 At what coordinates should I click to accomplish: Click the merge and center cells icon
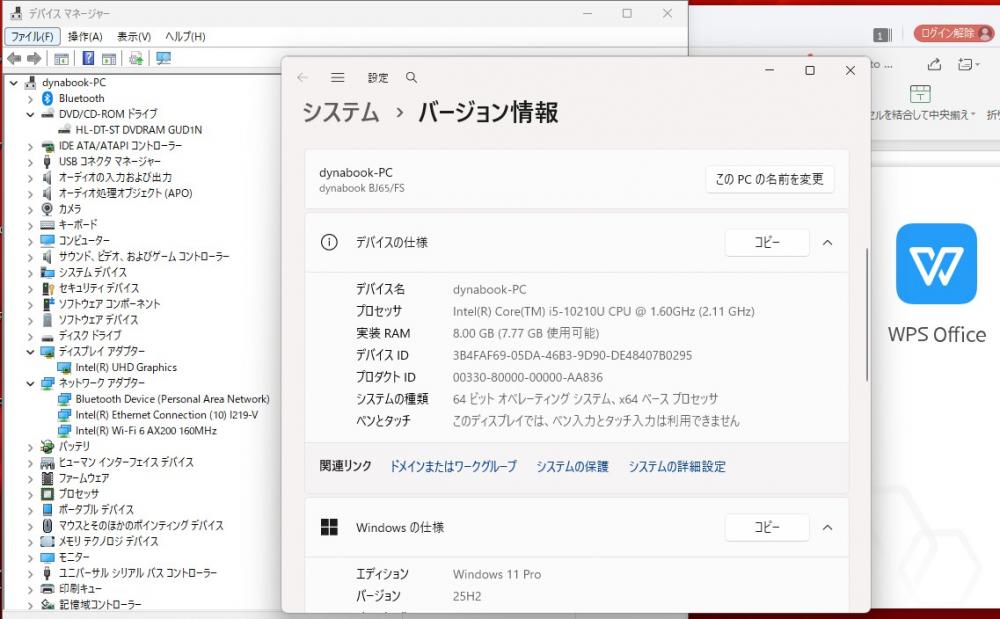point(920,95)
